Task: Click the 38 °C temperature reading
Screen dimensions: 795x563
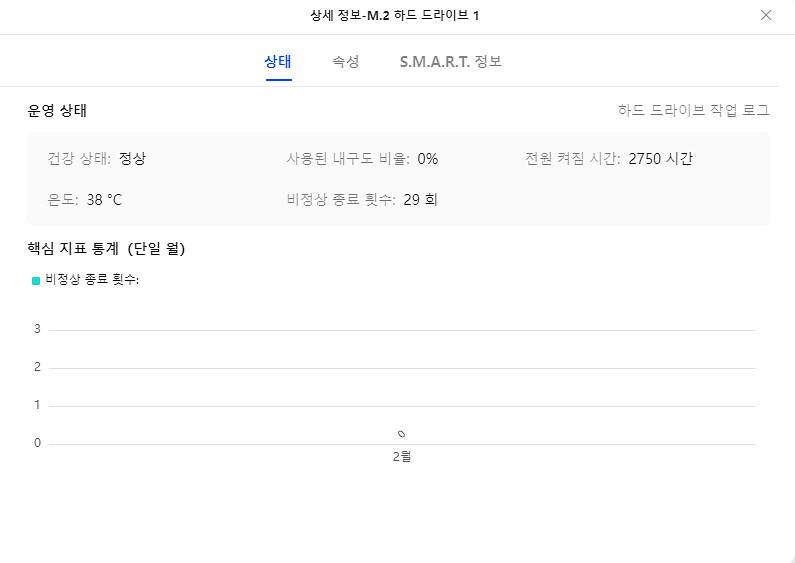Action: point(104,200)
